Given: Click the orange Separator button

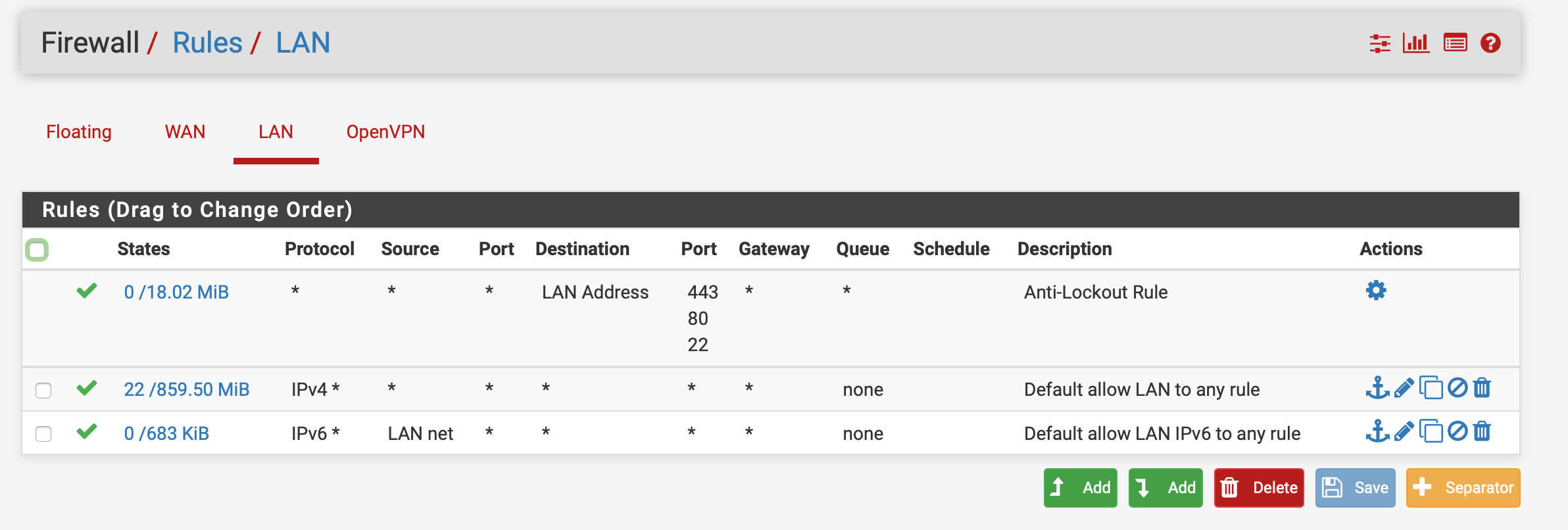Looking at the screenshot, I should [1463, 488].
